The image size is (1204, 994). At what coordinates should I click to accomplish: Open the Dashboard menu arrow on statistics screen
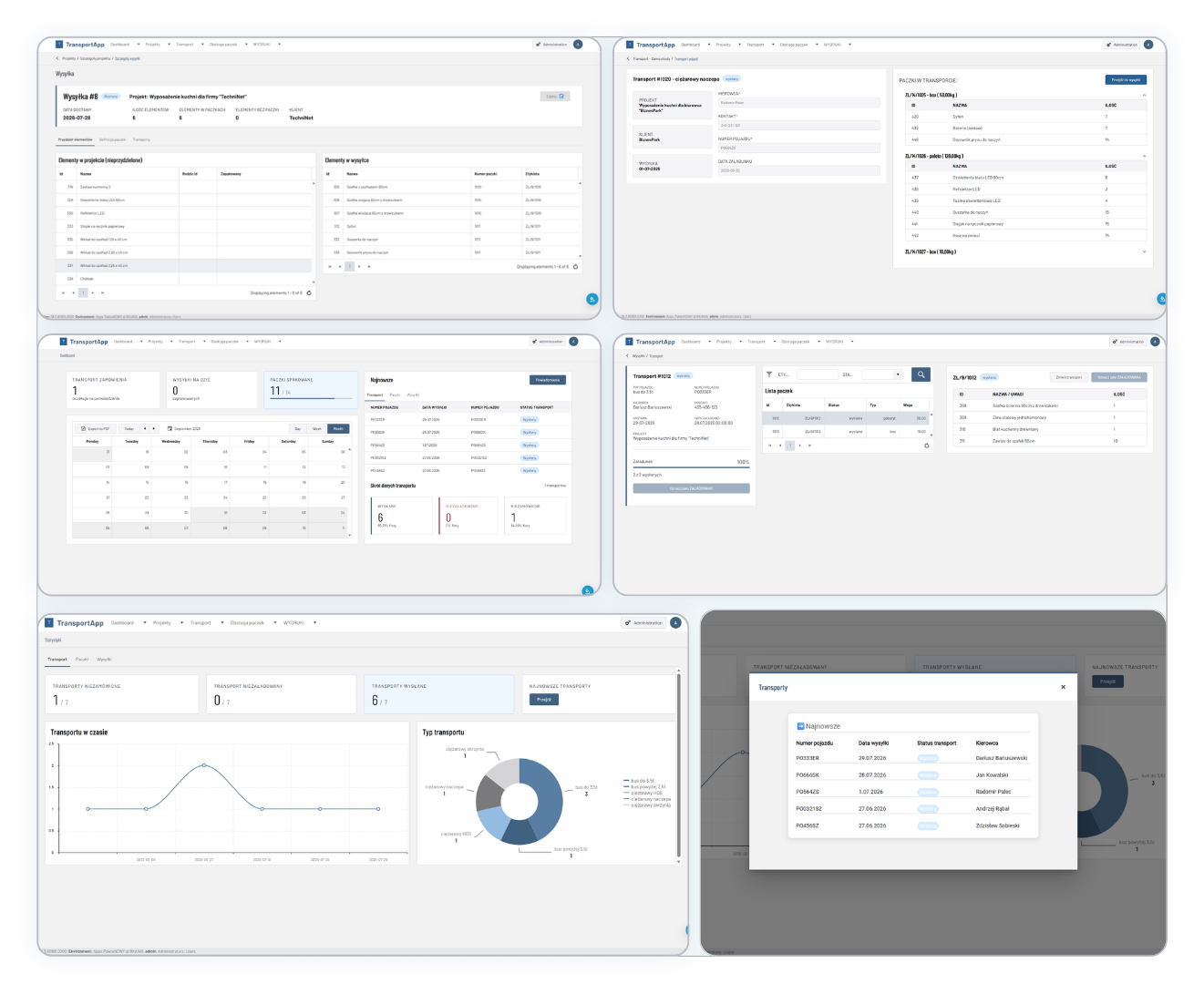pyautogui.click(x=145, y=623)
